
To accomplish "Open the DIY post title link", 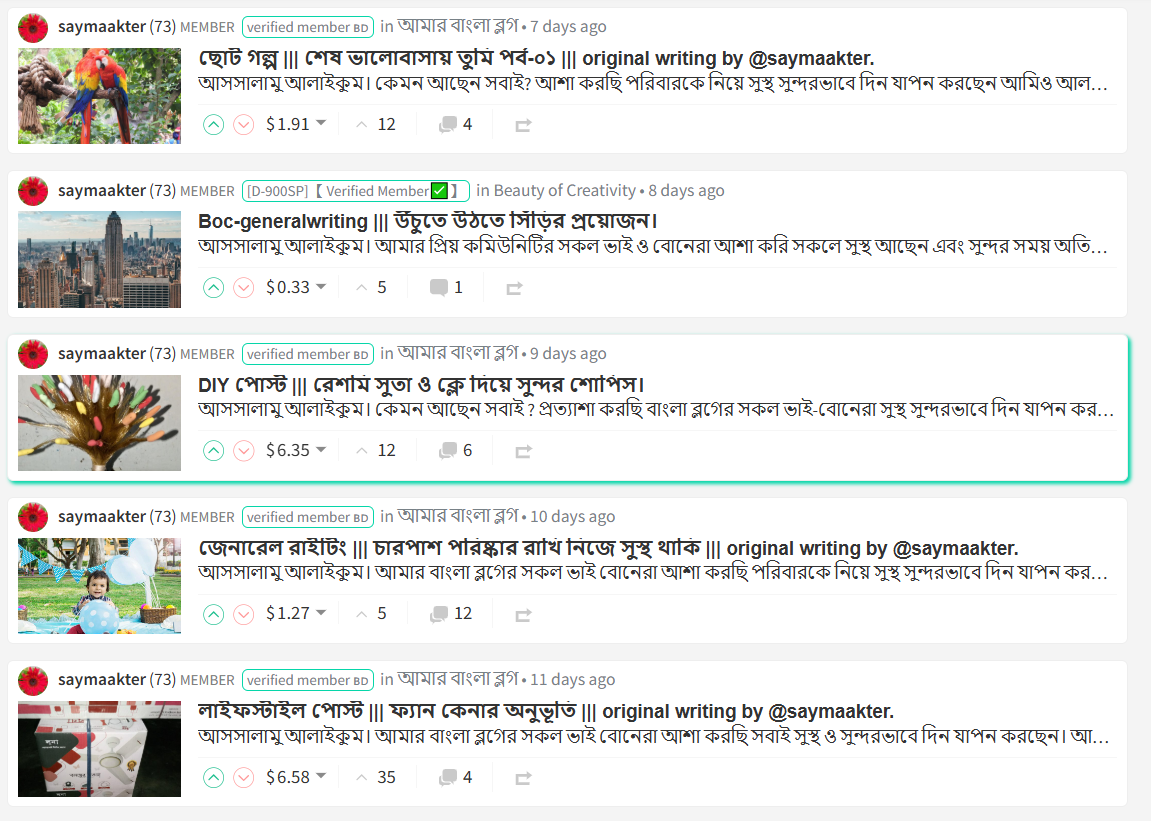I will [x=421, y=385].
